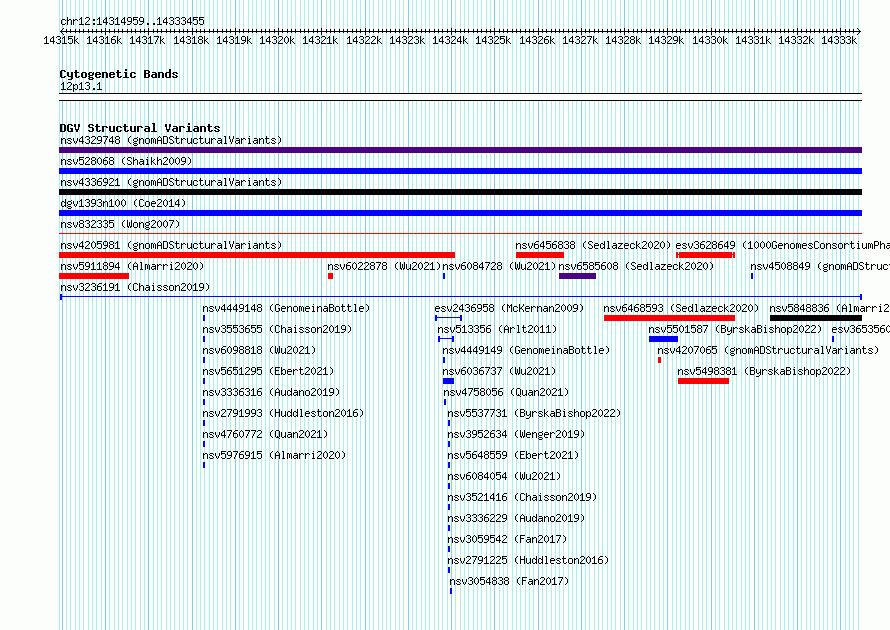890x630 pixels.
Task: Click black bar of nsv5848836 Almarri variant
Action: tap(816, 318)
